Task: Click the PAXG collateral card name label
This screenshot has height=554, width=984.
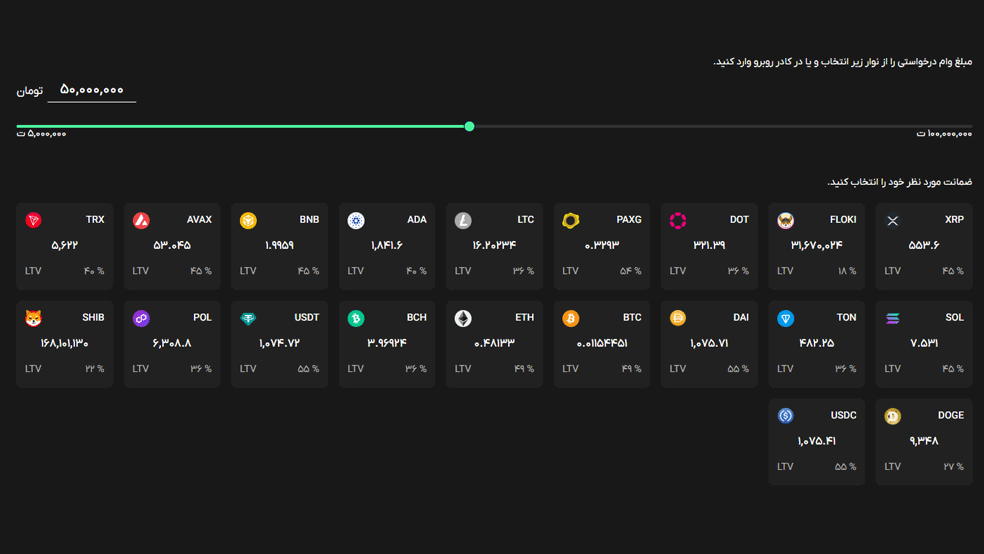Action: click(629, 220)
